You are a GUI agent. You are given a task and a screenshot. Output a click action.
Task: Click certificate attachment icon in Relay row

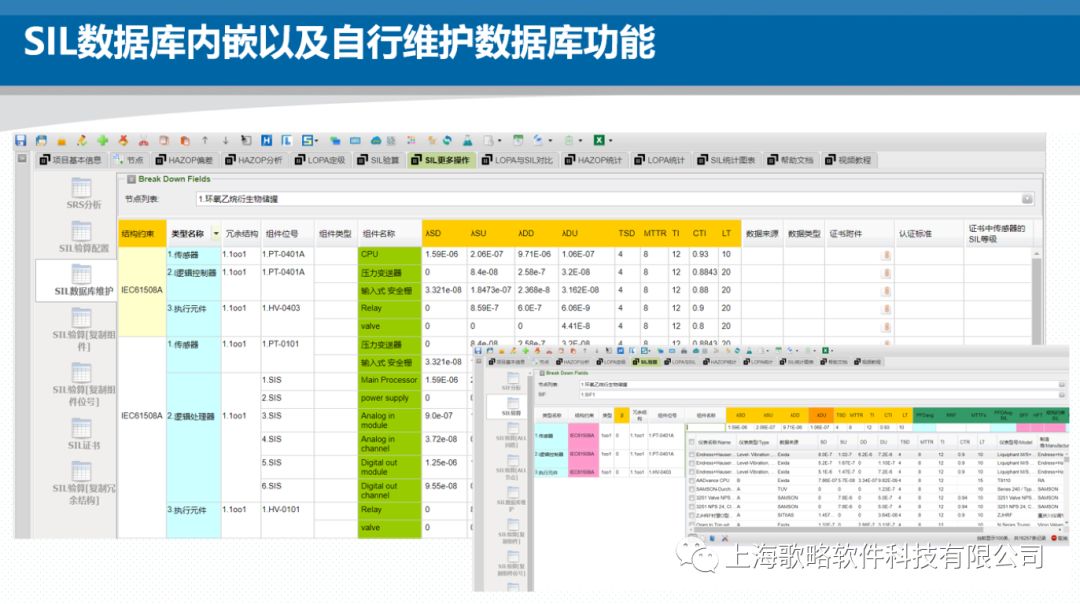click(886, 309)
